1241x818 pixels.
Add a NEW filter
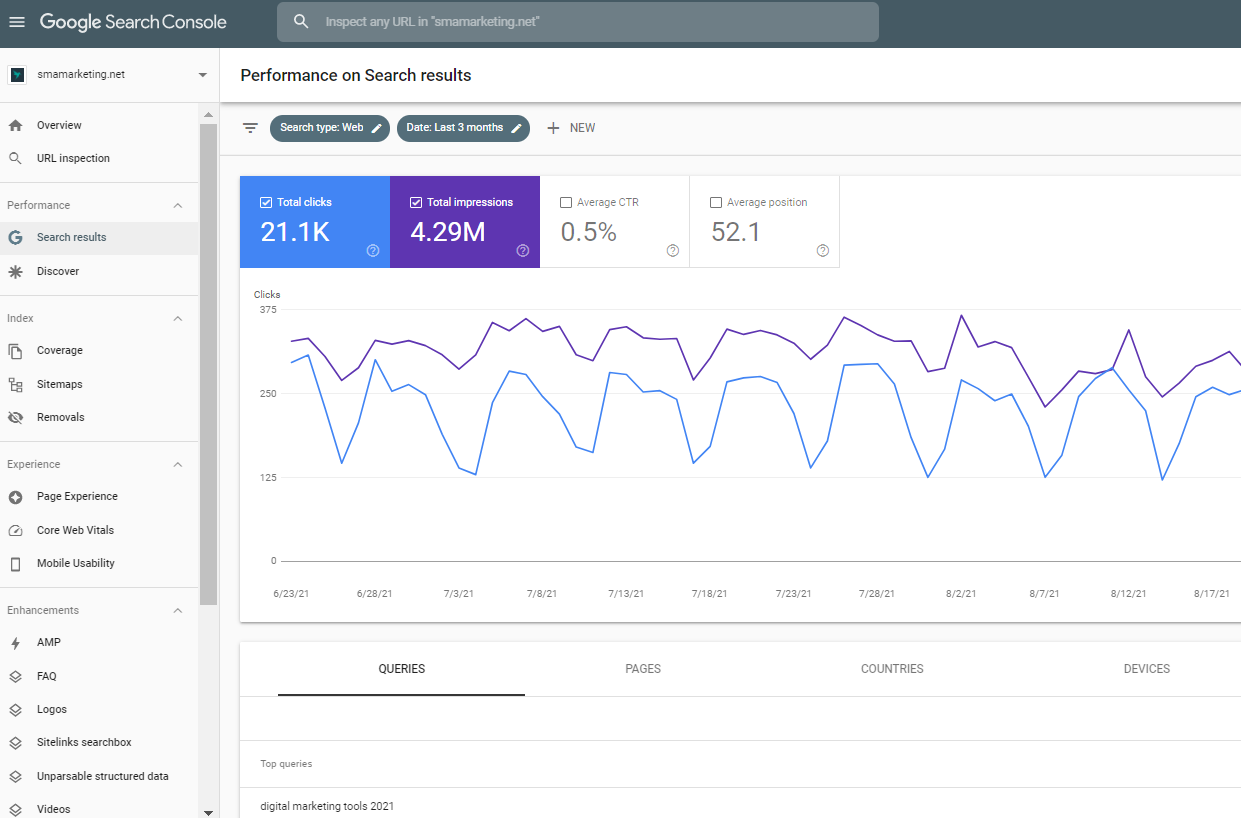tap(571, 128)
